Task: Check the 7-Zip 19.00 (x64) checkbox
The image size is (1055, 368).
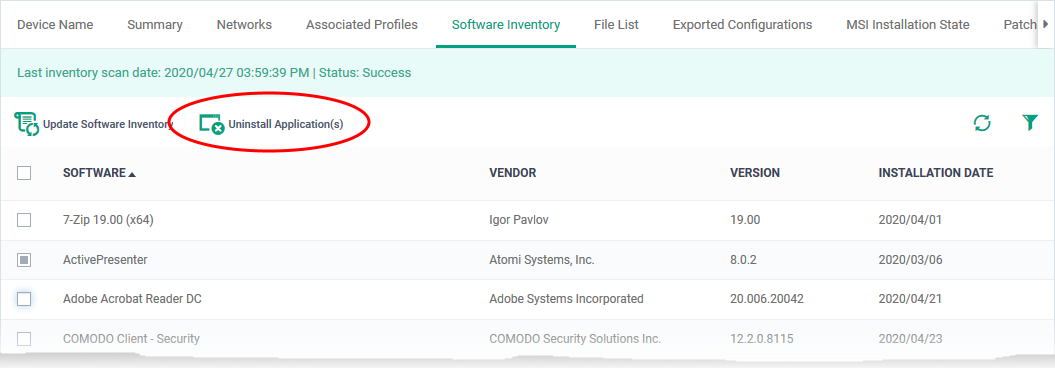Action: (24, 220)
